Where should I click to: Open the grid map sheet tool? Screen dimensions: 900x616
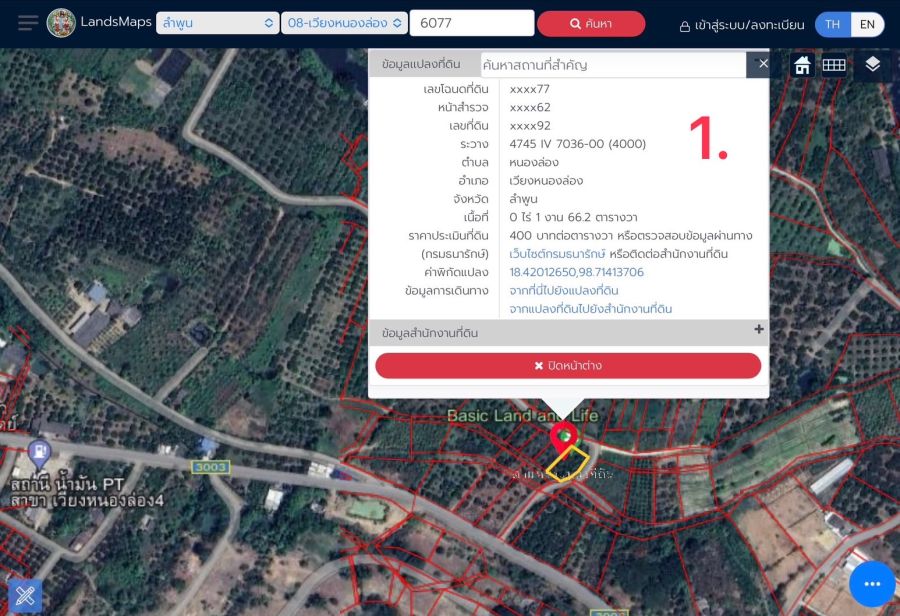pyautogui.click(x=834, y=65)
